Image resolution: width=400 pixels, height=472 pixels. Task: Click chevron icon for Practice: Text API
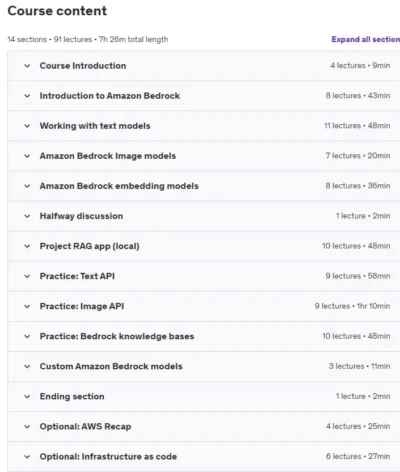27,276
